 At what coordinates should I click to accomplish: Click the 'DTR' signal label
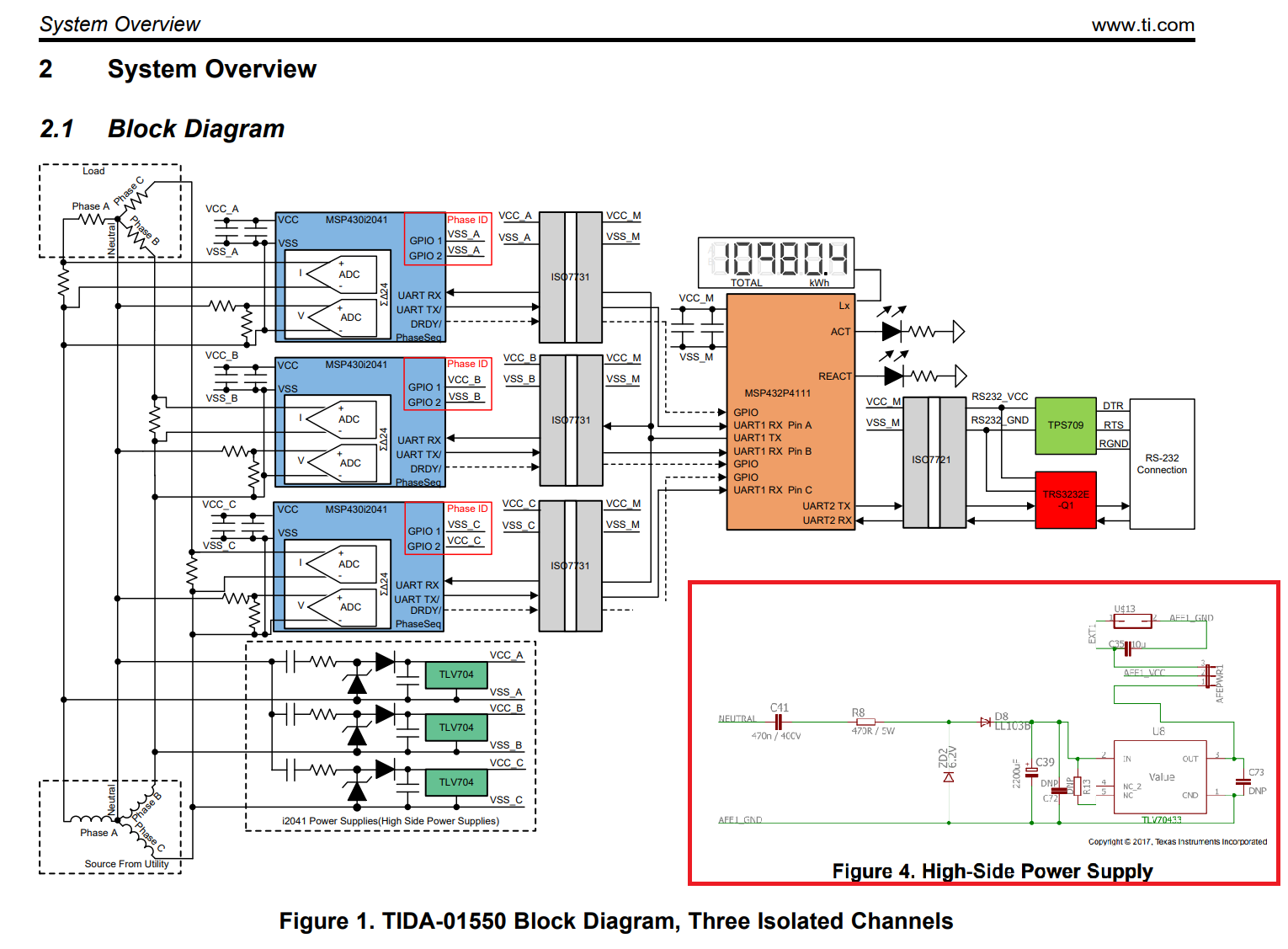(x=1113, y=406)
